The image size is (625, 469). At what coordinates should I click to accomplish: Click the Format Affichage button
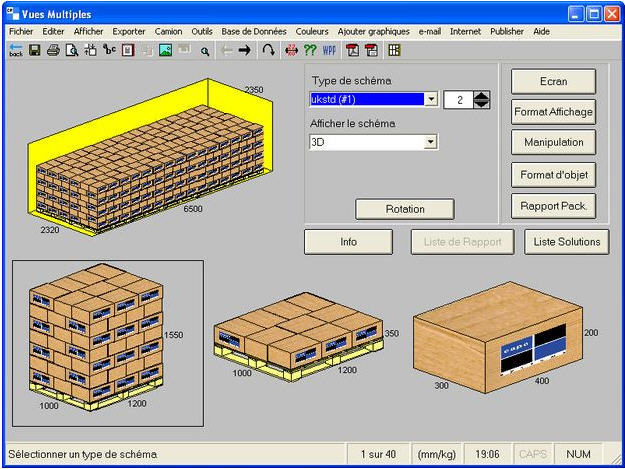click(x=553, y=111)
